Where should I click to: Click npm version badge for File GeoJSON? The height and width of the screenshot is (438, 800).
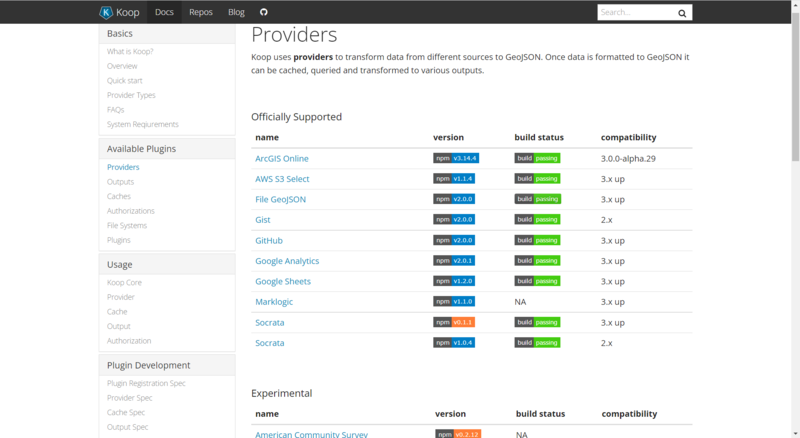454,199
